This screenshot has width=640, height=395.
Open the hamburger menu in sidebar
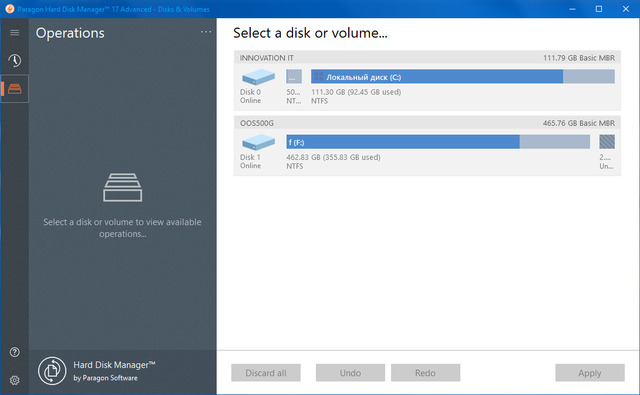click(x=14, y=33)
